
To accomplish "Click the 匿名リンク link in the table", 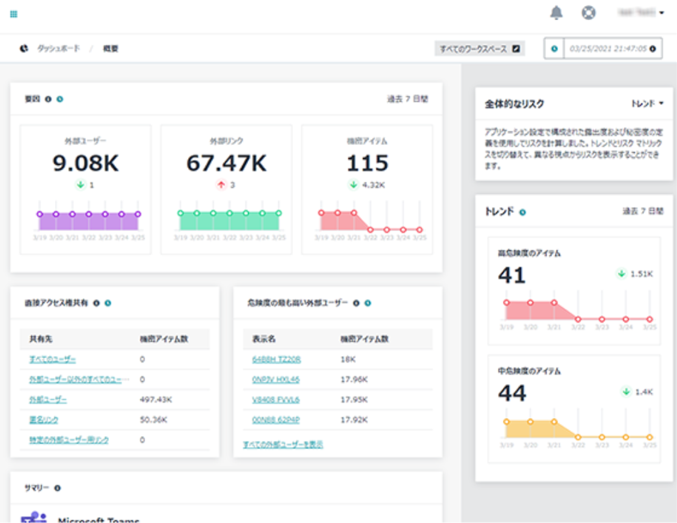I will [42, 419].
